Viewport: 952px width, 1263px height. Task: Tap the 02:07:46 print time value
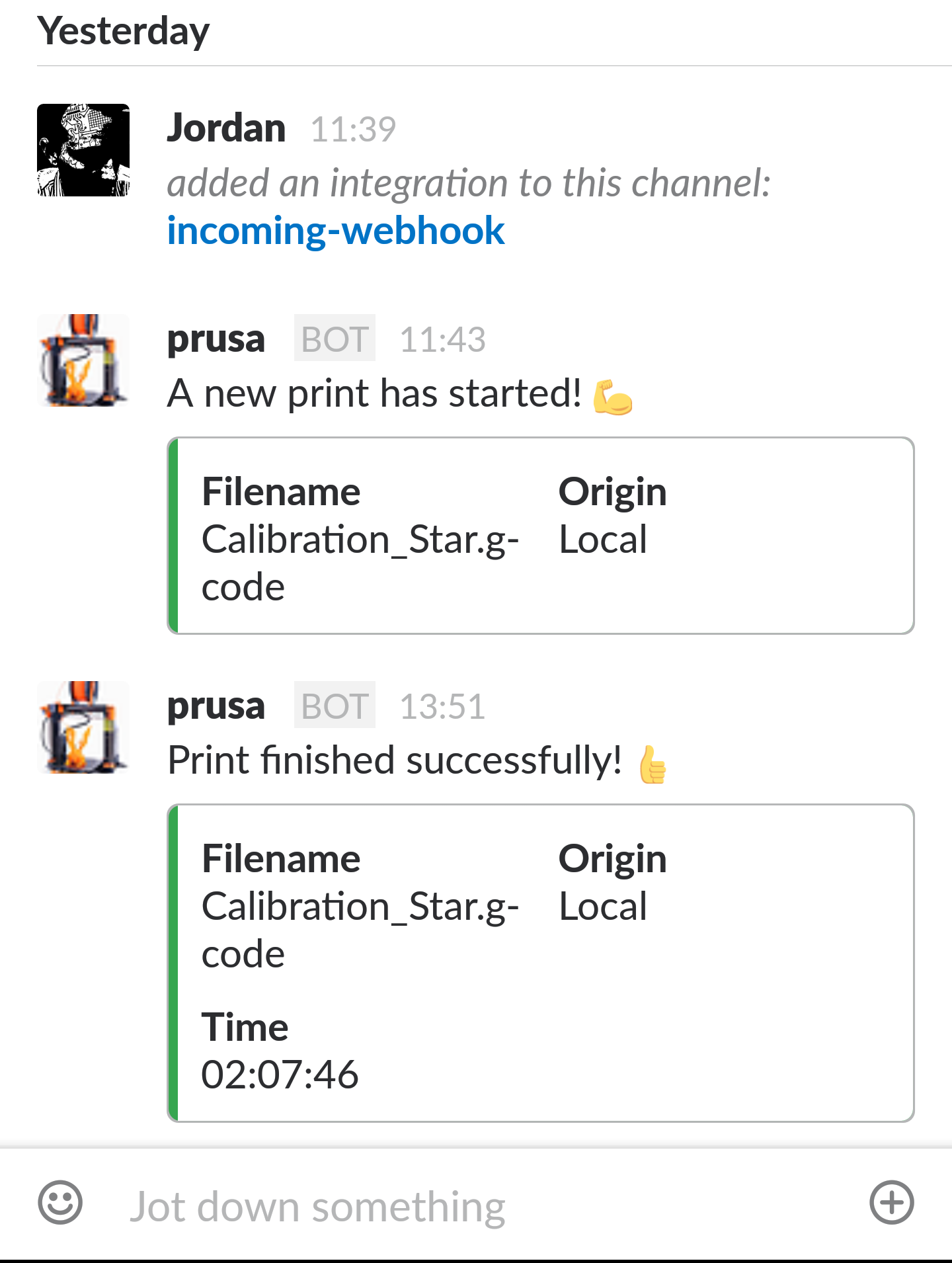coord(280,1074)
